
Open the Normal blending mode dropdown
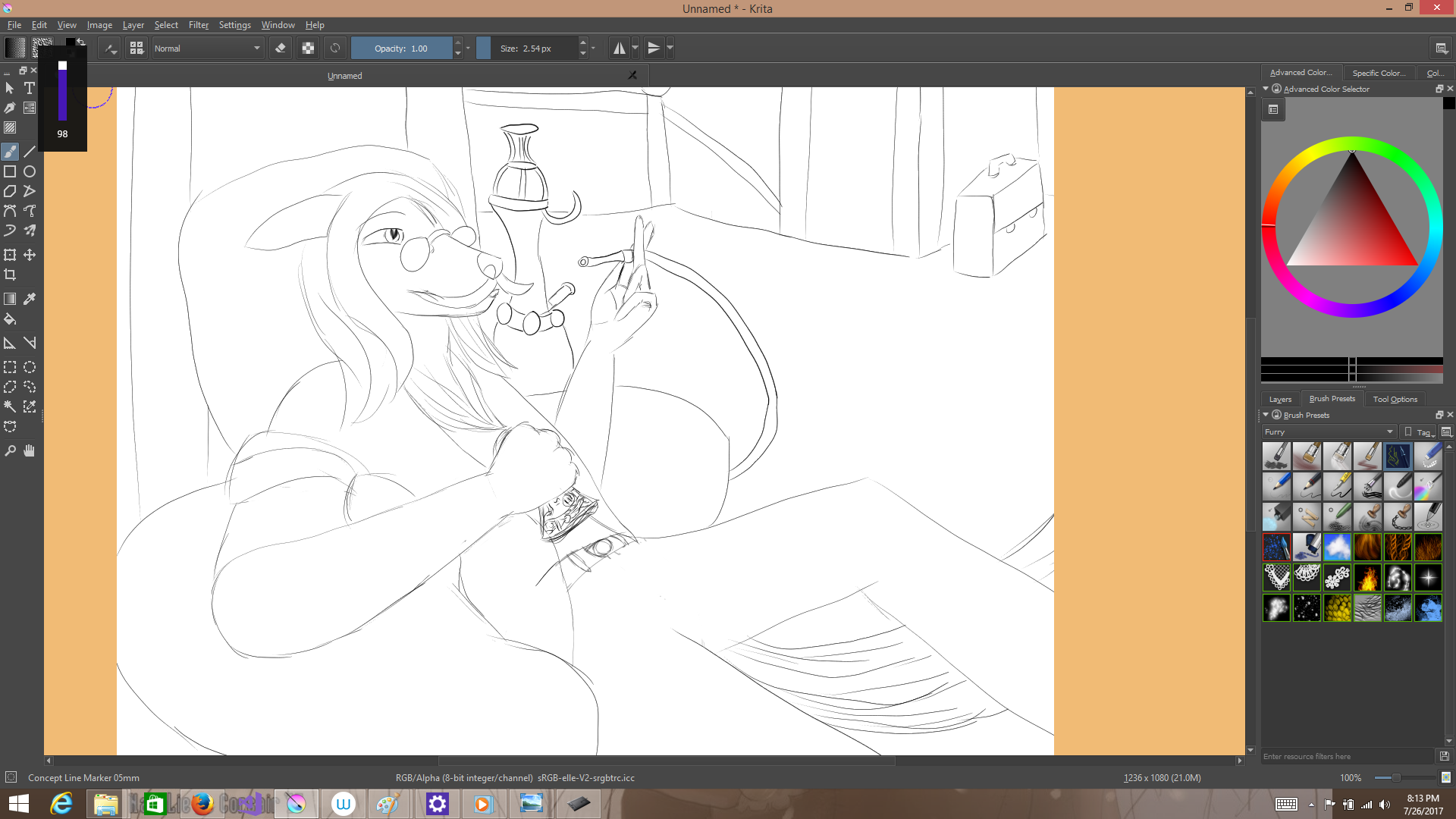click(207, 49)
